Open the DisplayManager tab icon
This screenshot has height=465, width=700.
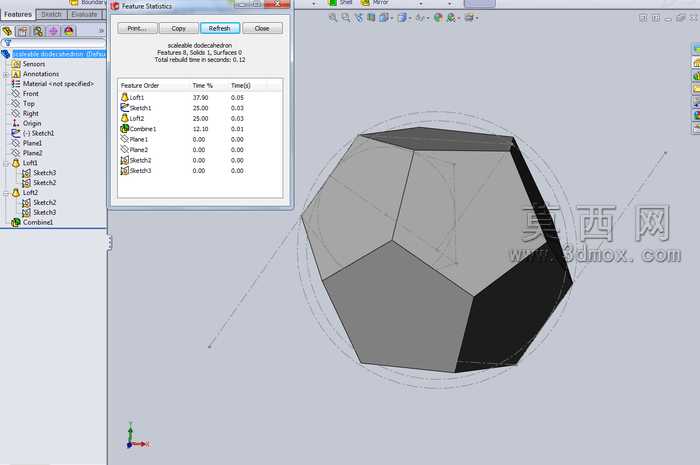[69, 31]
